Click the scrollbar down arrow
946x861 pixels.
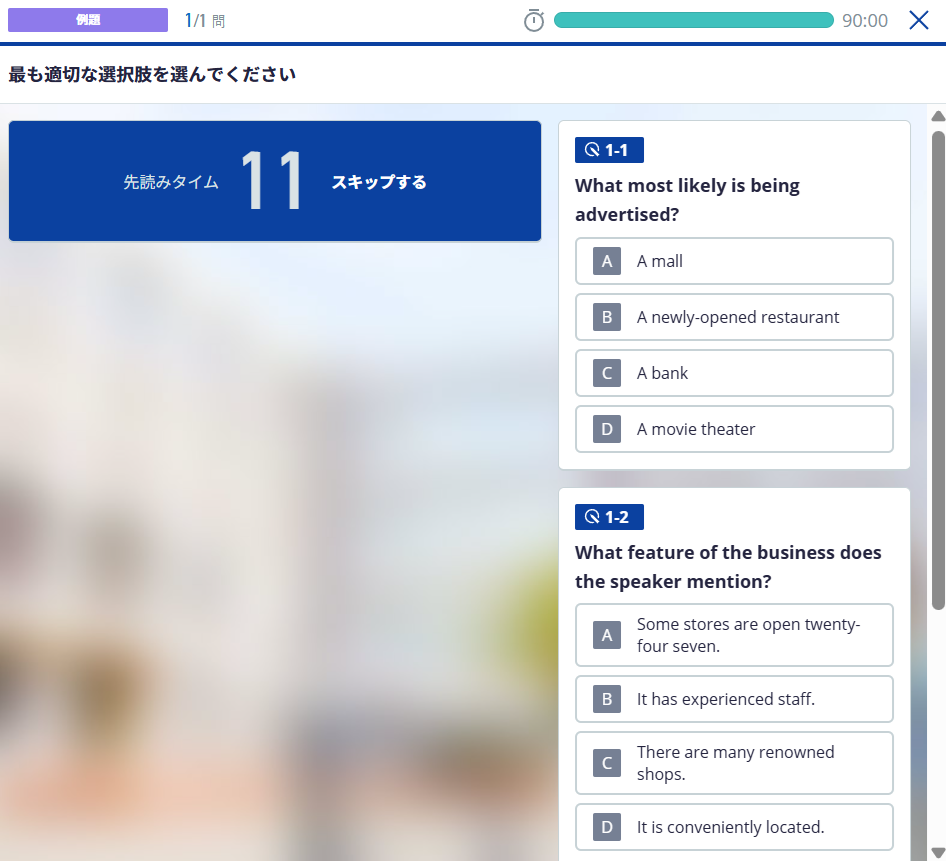point(938,852)
